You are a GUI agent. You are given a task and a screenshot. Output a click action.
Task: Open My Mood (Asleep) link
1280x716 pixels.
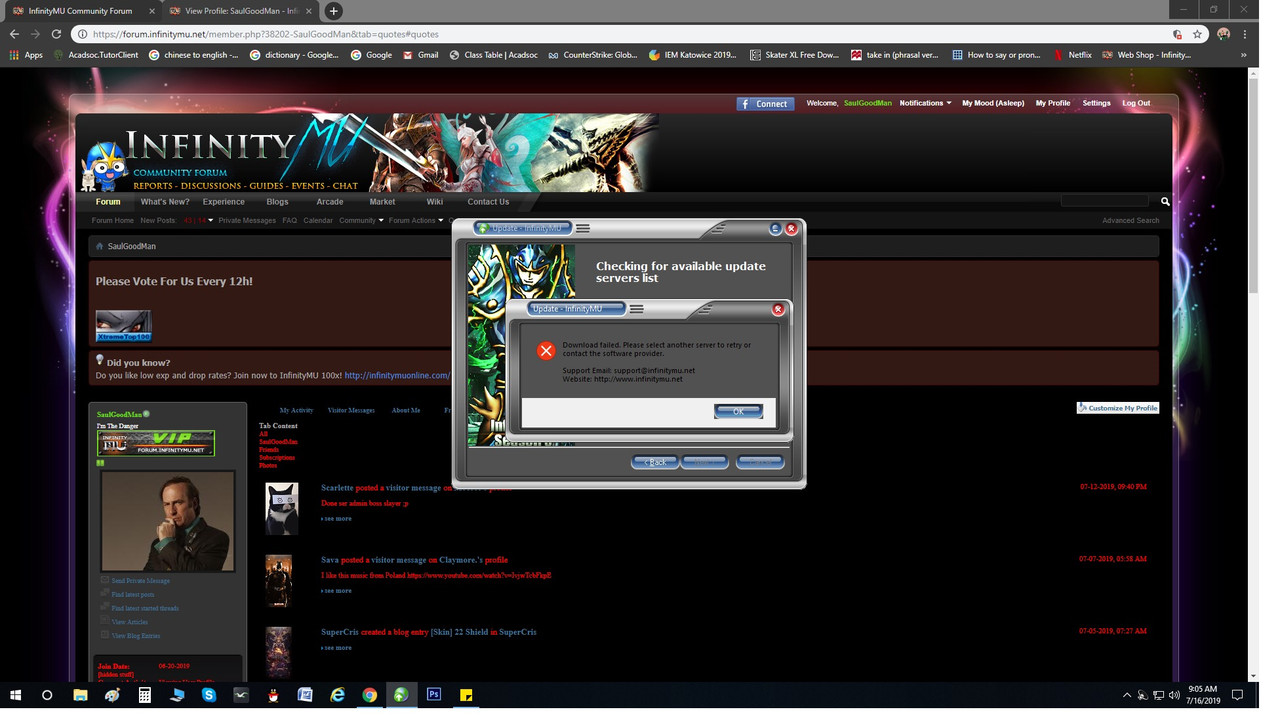[x=993, y=103]
